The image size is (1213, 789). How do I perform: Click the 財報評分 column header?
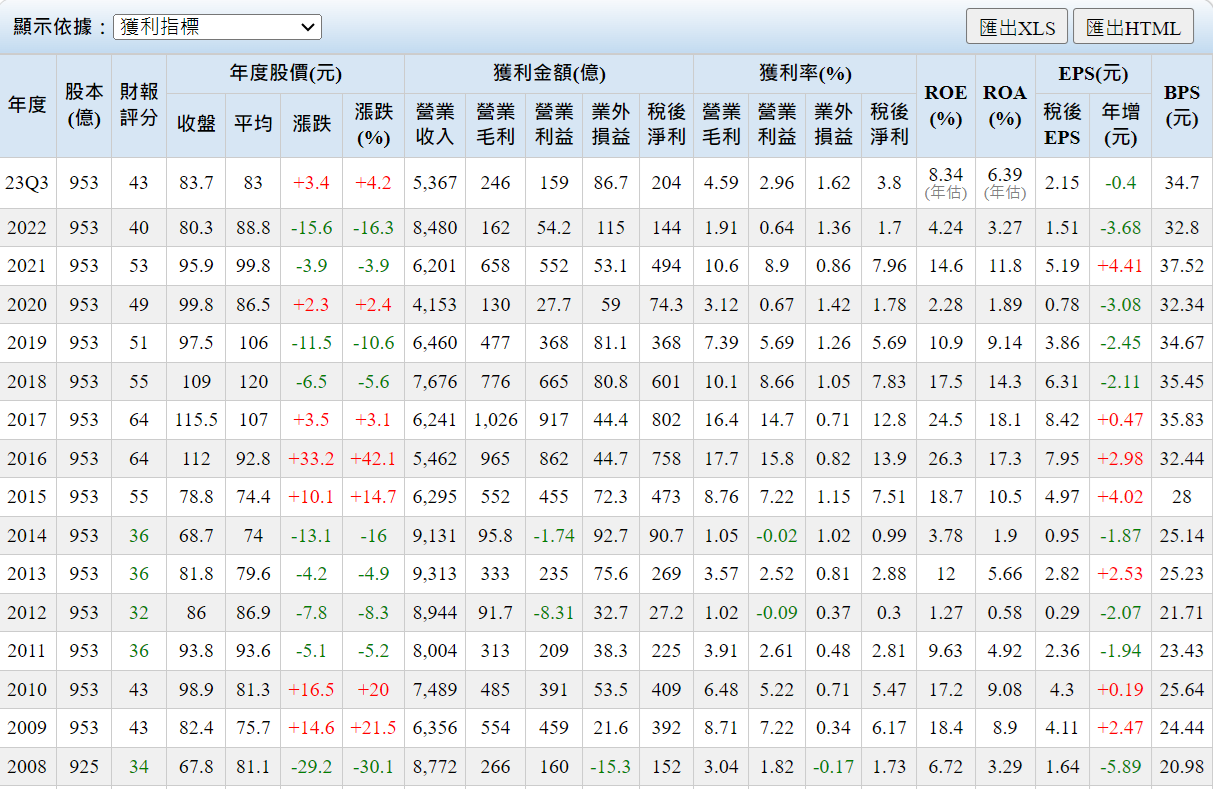[138, 105]
